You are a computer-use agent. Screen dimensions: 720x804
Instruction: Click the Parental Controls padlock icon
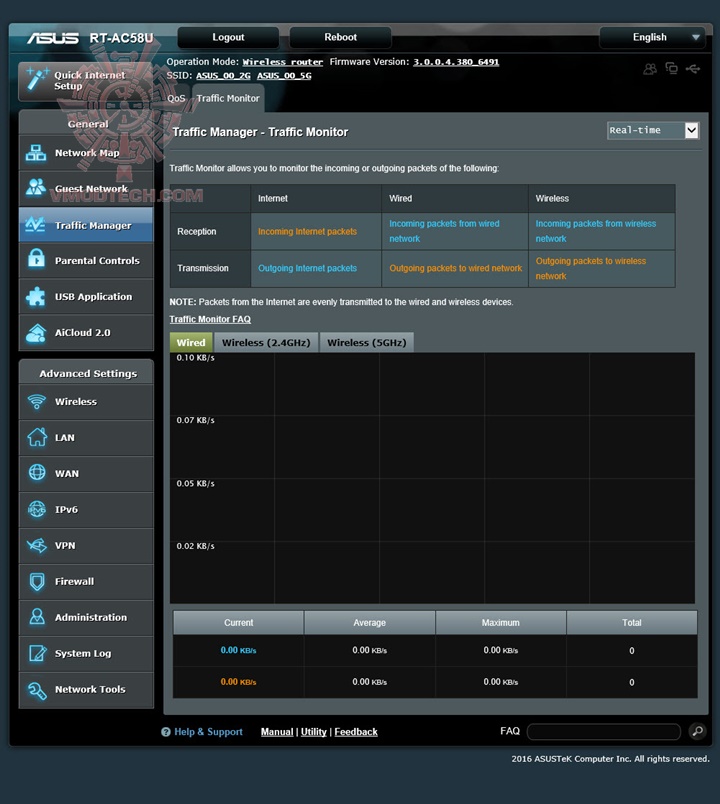pos(36,258)
